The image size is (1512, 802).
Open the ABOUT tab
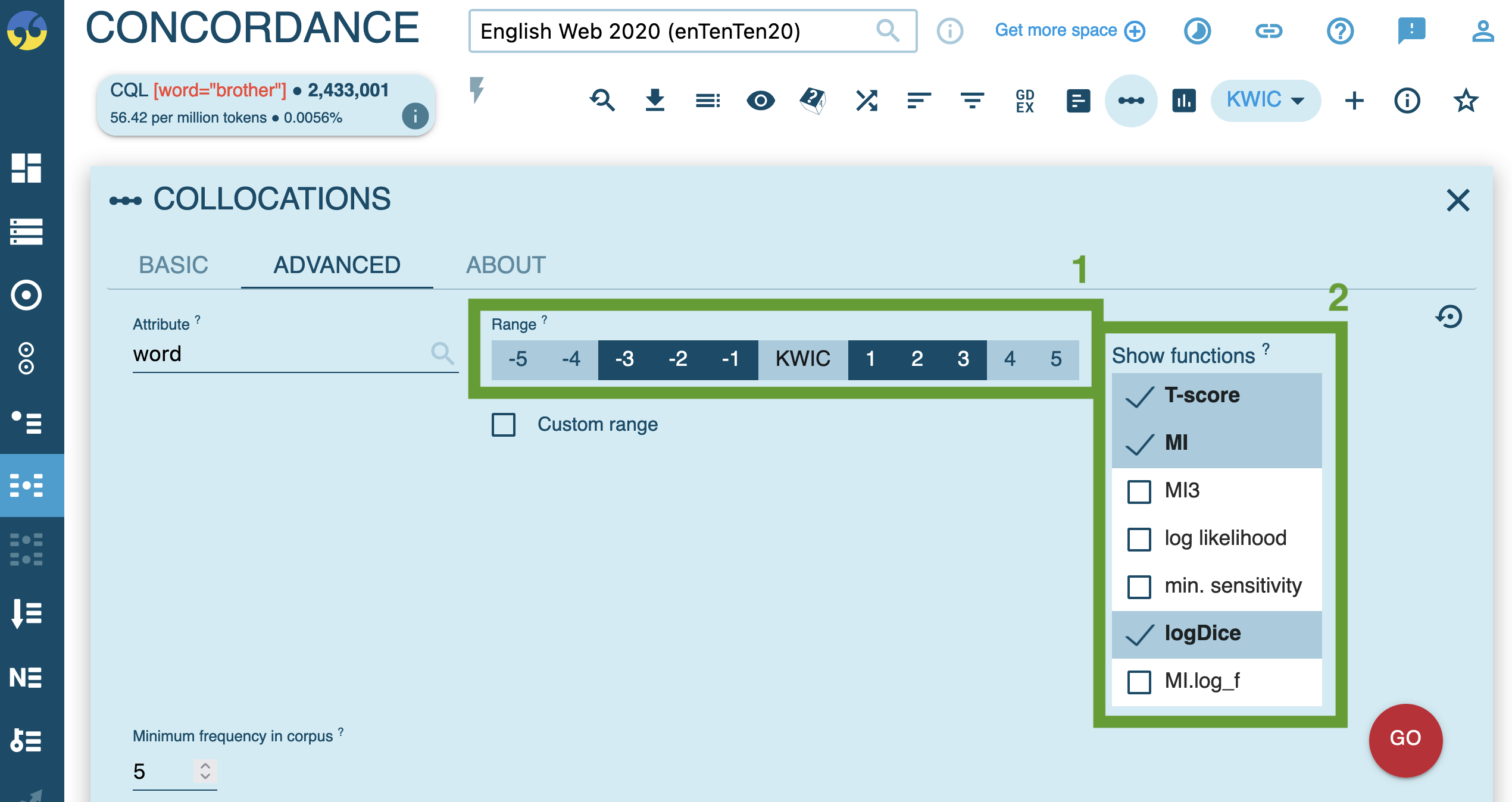tap(505, 265)
